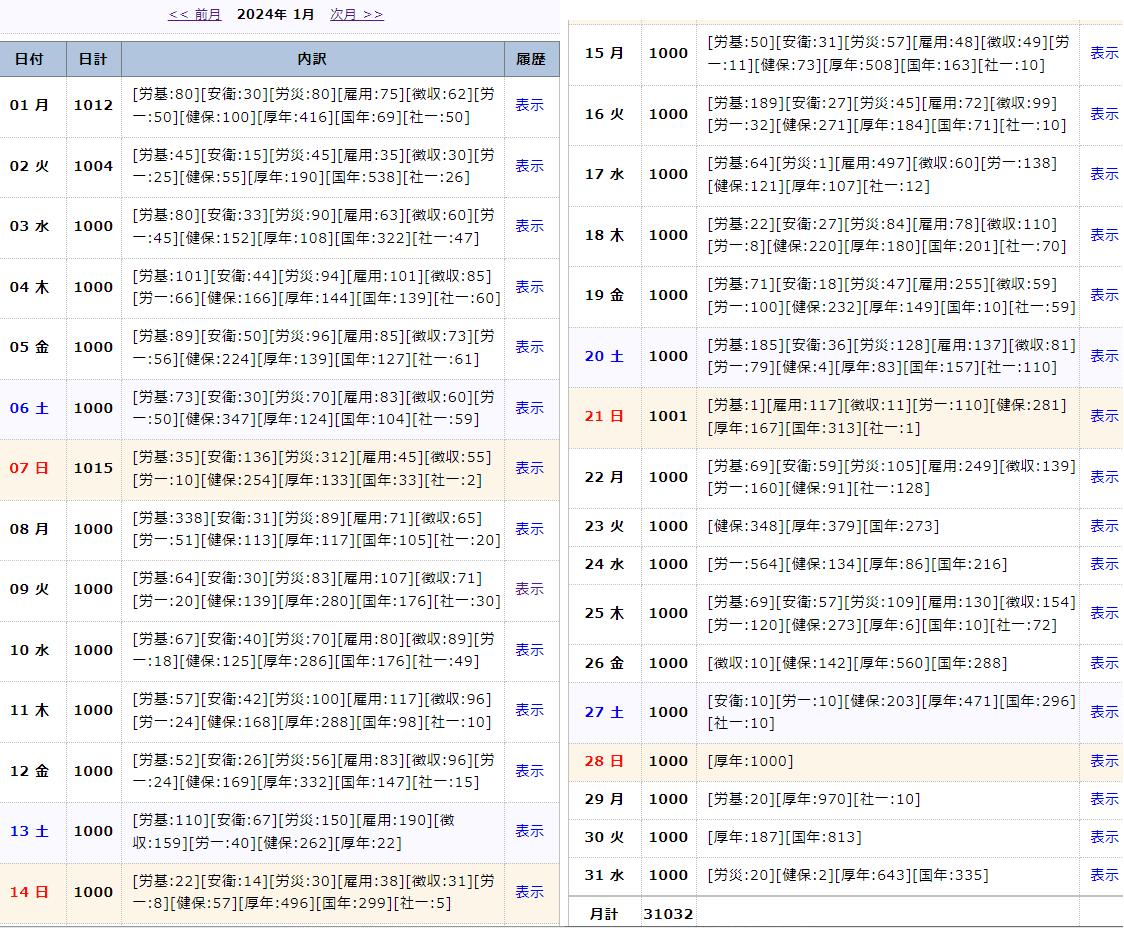Show history for 07 日 row

(x=529, y=469)
